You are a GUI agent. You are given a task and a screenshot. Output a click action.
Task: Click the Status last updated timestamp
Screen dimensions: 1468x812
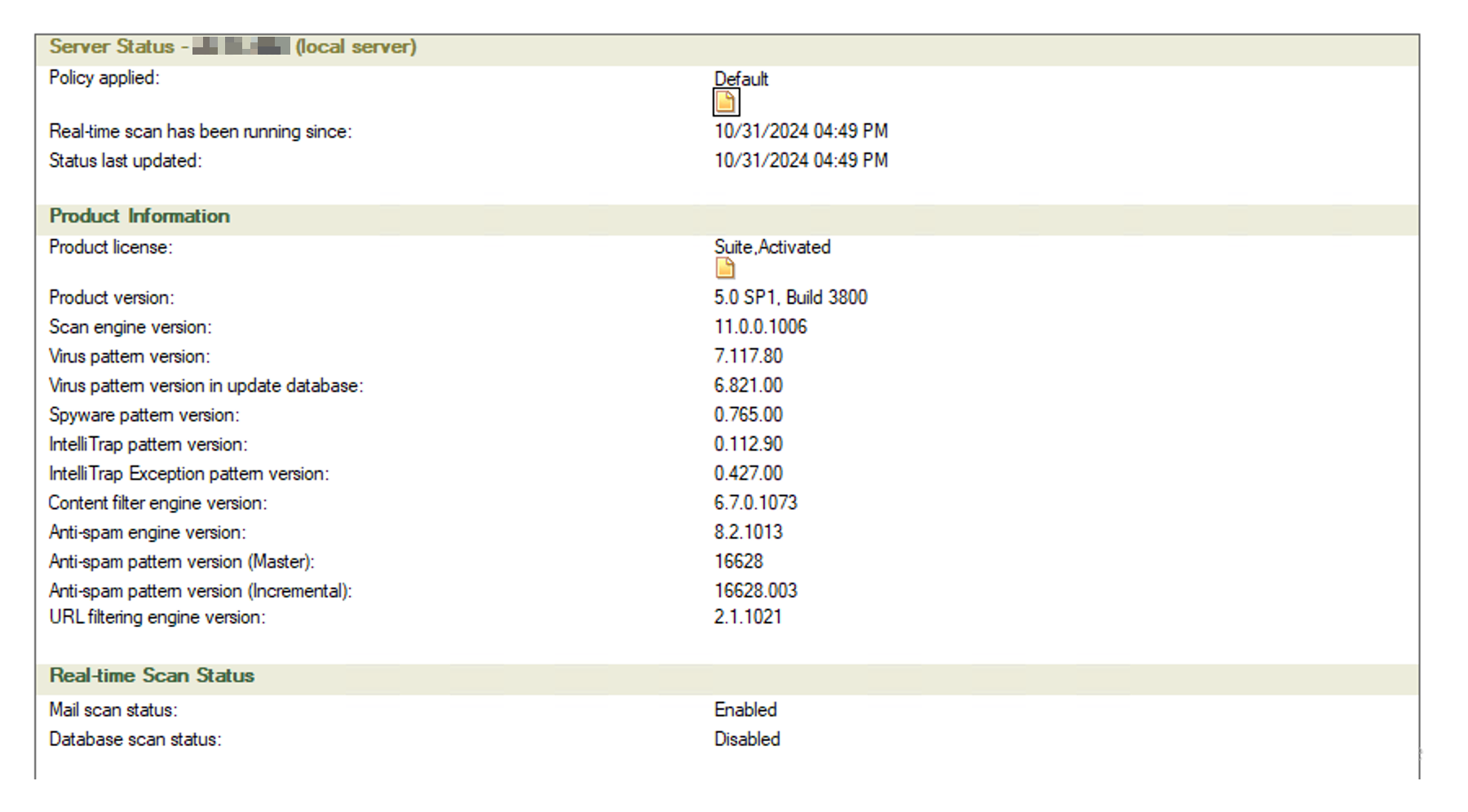pos(800,161)
